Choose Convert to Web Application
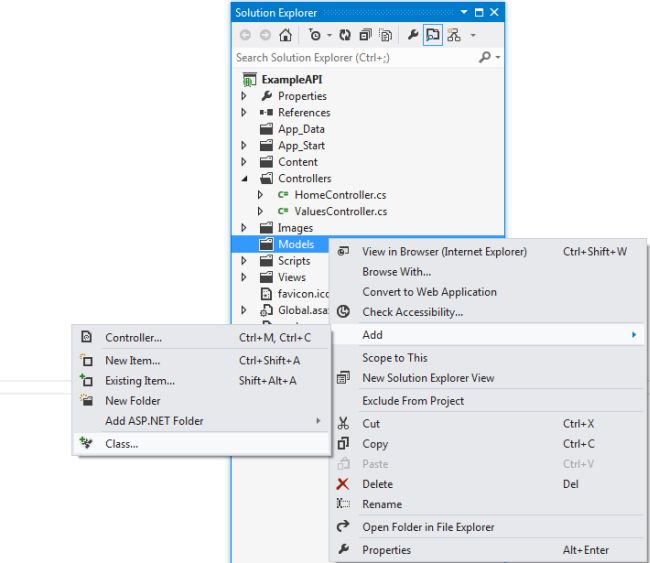This screenshot has height=563, width=650. pyautogui.click(x=429, y=292)
